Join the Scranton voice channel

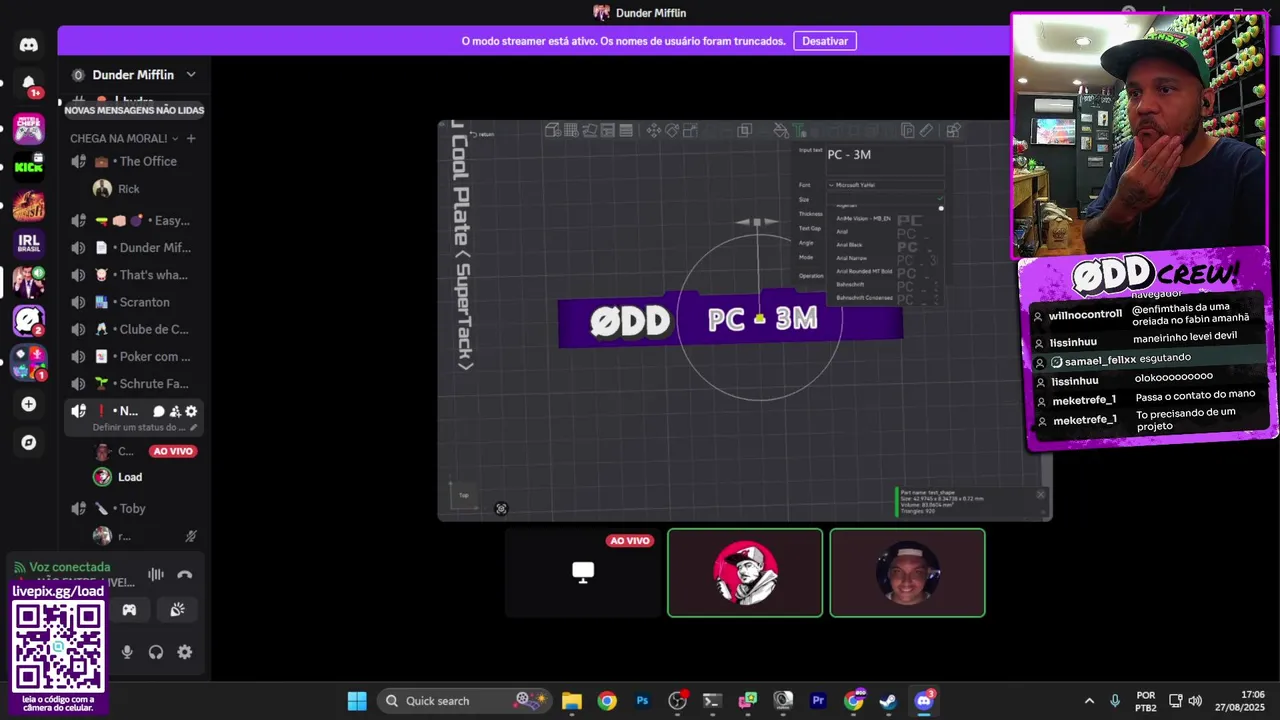click(134, 302)
